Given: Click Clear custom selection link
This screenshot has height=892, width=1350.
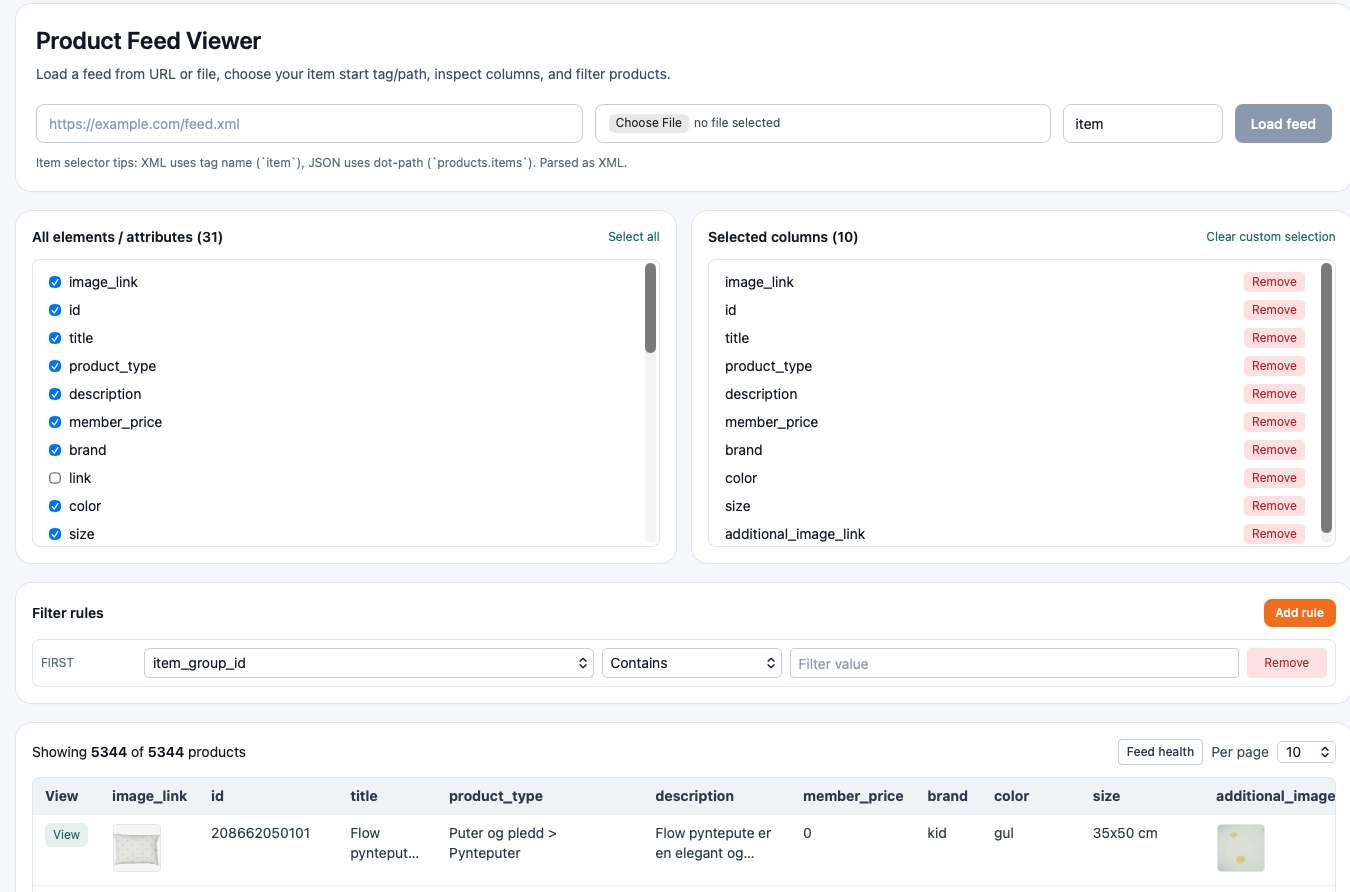Looking at the screenshot, I should tap(1271, 237).
